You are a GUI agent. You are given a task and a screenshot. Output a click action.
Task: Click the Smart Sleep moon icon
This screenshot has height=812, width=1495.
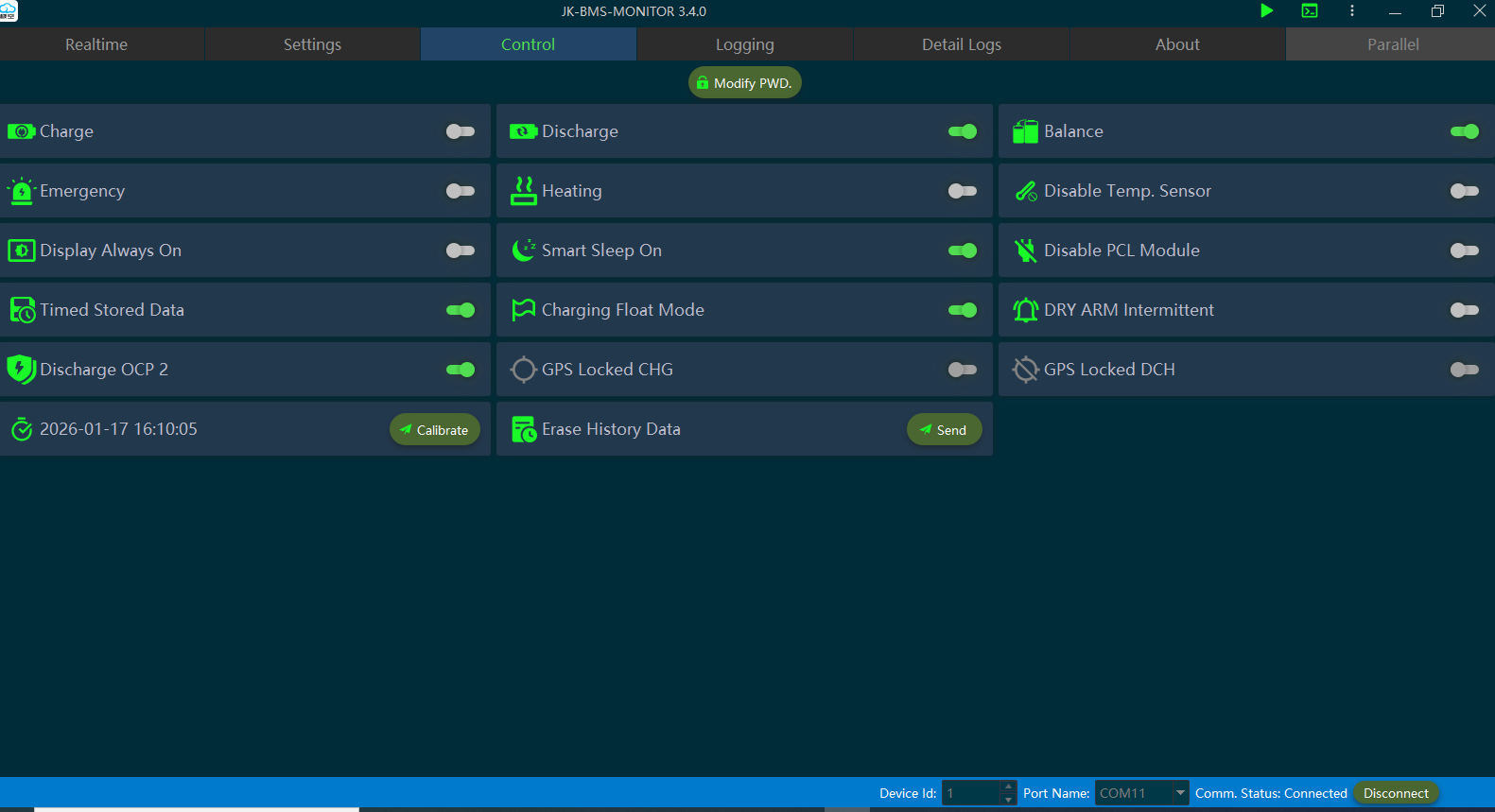coord(523,251)
